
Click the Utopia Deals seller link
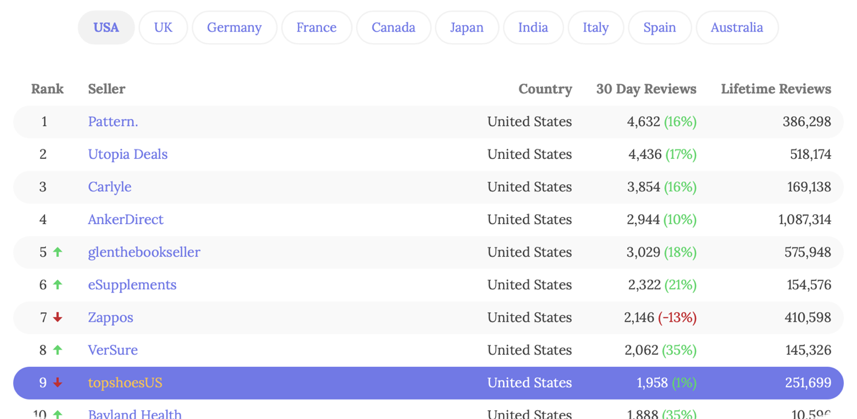[x=127, y=154]
